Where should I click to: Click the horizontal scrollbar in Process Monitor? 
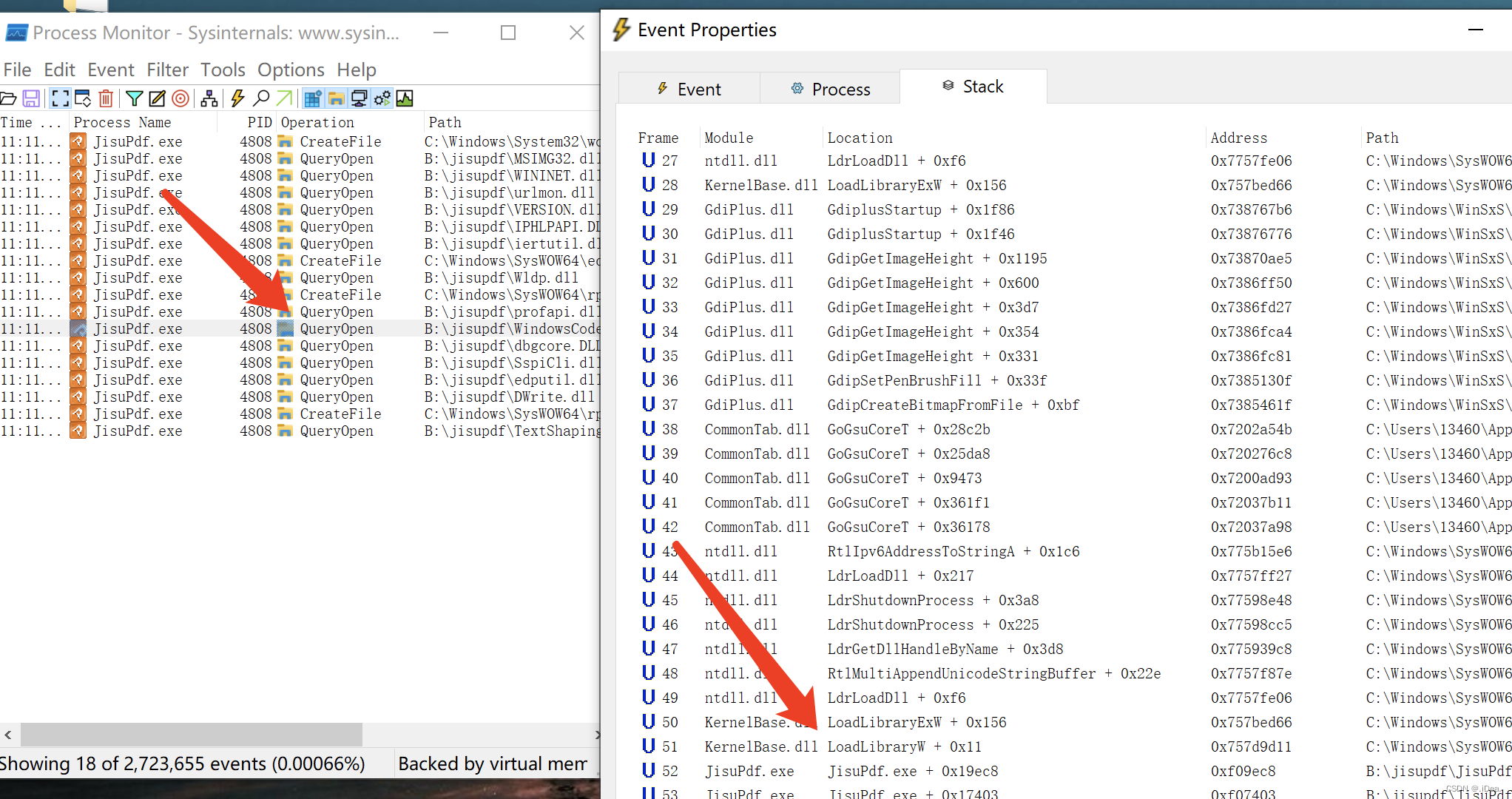pyautogui.click(x=191, y=735)
